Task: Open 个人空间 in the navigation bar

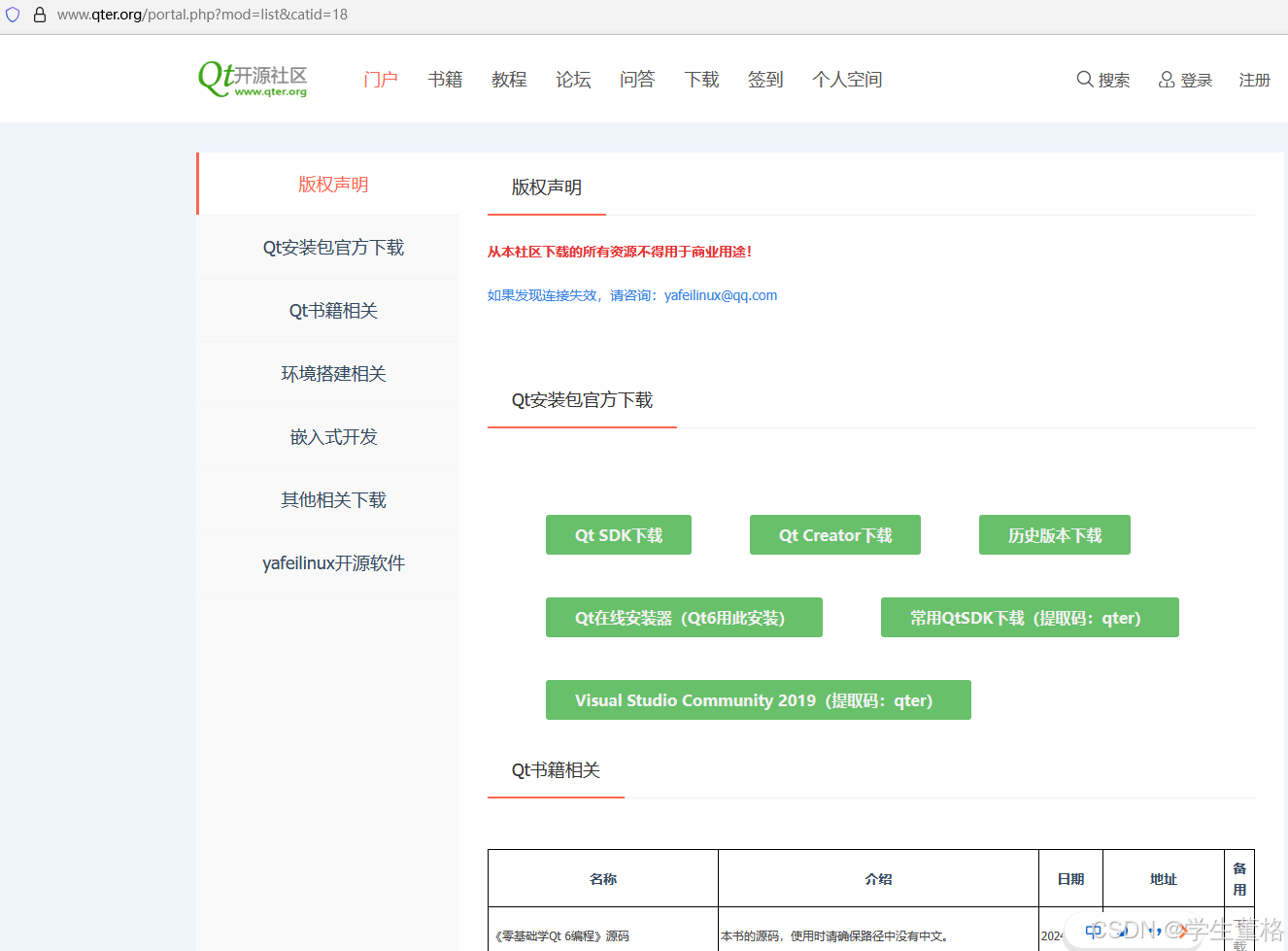Action: click(847, 80)
